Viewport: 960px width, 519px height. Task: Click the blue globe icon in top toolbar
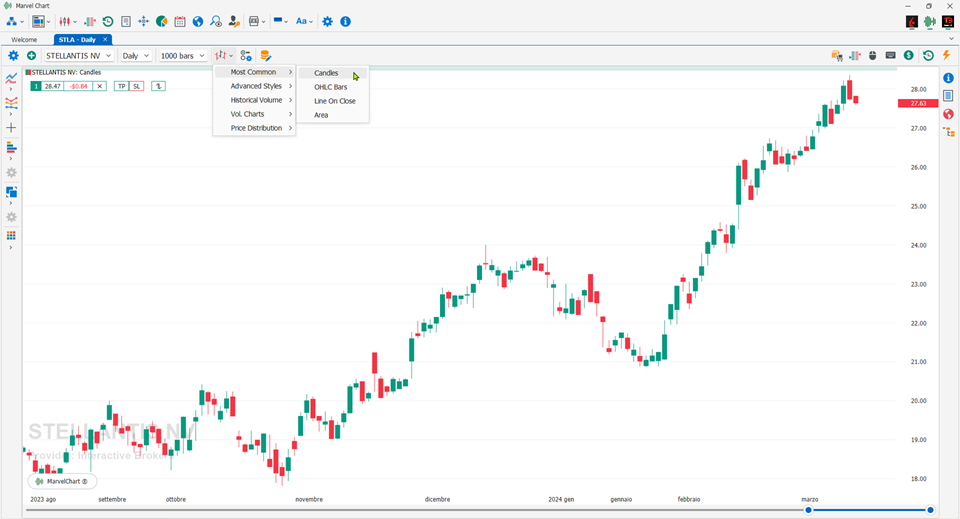198,21
